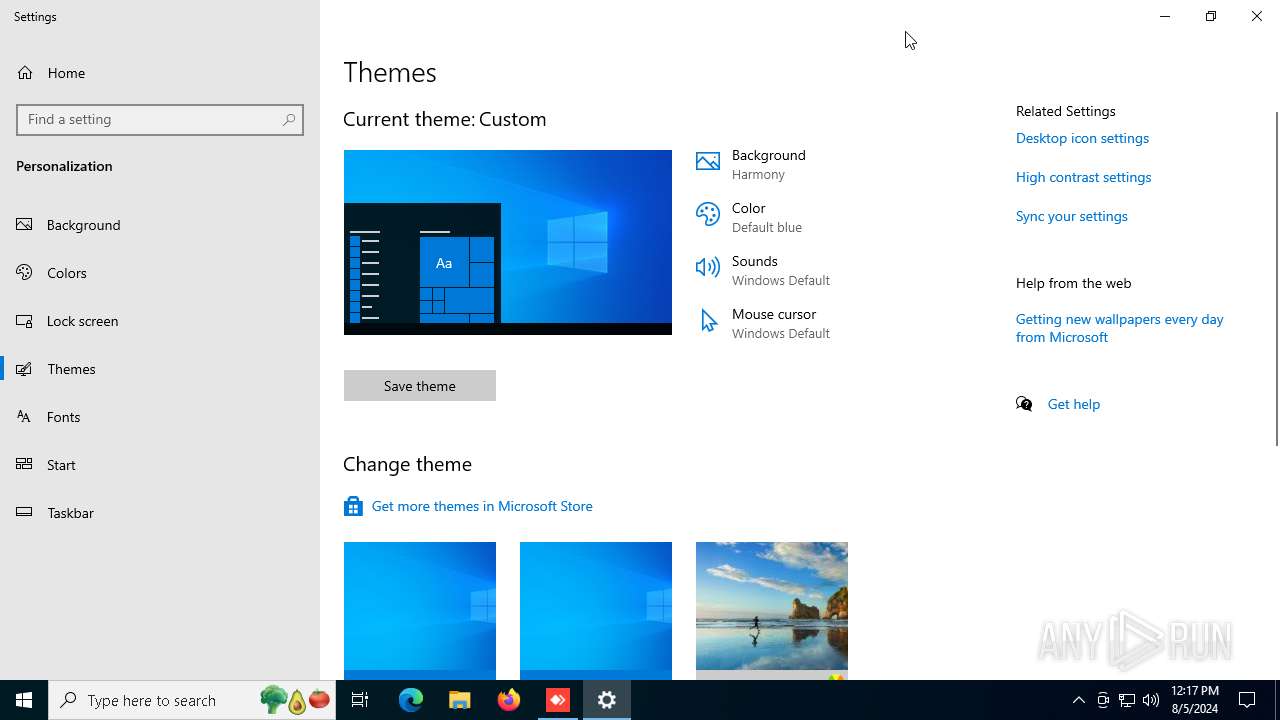Click the volume tray icon
Screen dimensions: 1280x720
click(1151, 700)
